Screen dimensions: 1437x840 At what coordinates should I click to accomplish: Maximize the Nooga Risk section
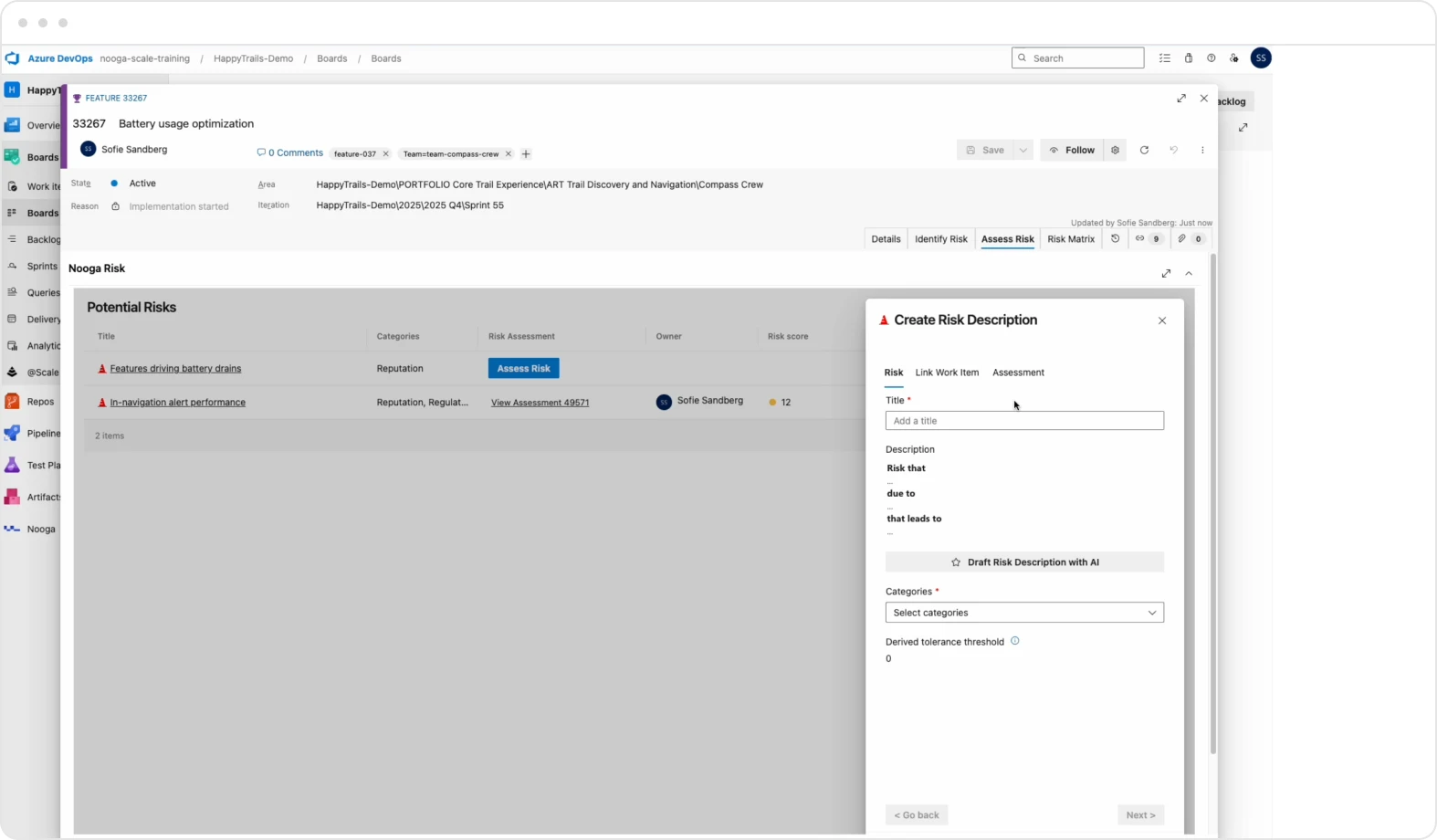(x=1166, y=274)
